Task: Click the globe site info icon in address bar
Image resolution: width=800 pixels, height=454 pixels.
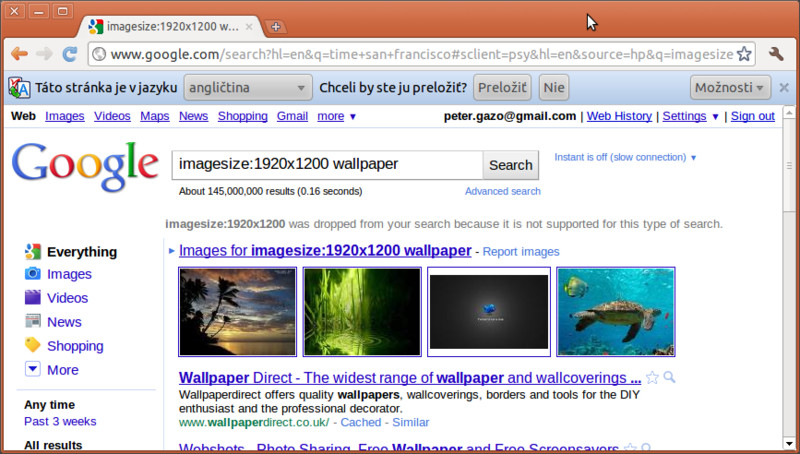Action: (99, 54)
